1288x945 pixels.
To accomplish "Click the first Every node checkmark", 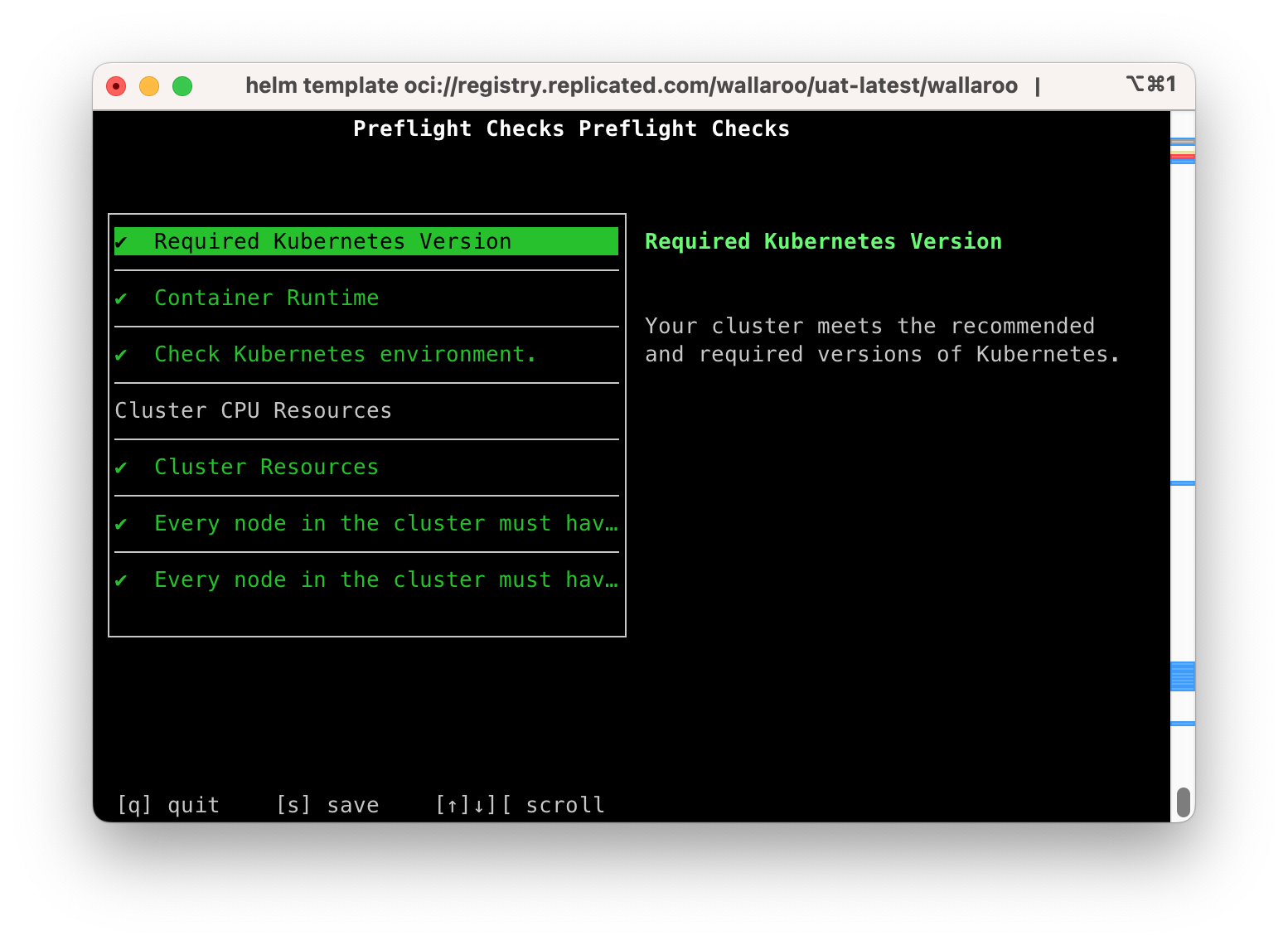I will 123,523.
